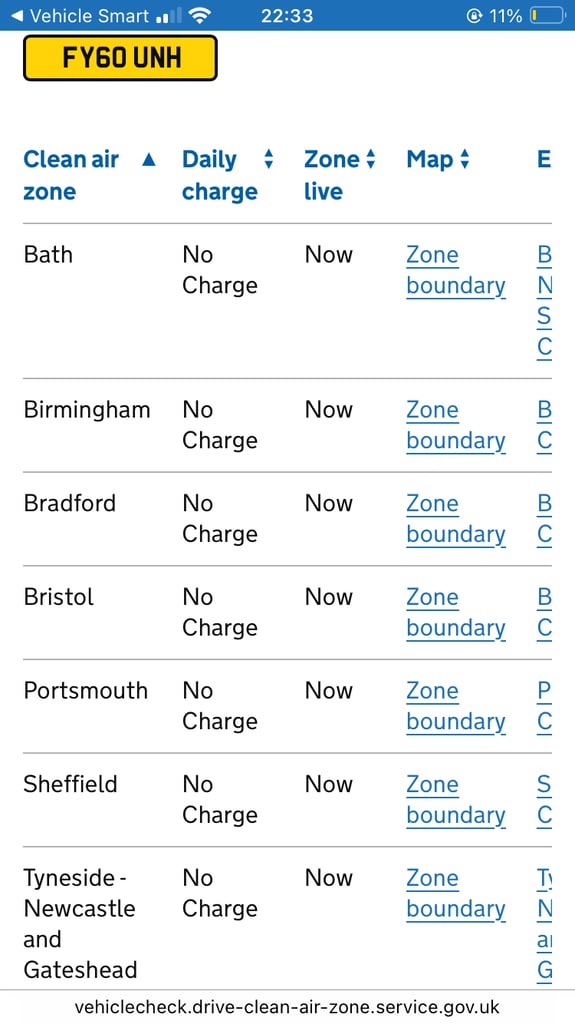Viewport: 575px width, 1024px height.
Task: Open Bradford Zone boundary map link
Action: [x=455, y=519]
